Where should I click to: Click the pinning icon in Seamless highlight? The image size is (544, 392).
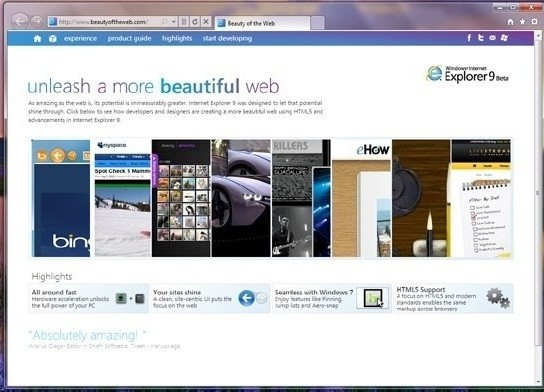point(373,298)
